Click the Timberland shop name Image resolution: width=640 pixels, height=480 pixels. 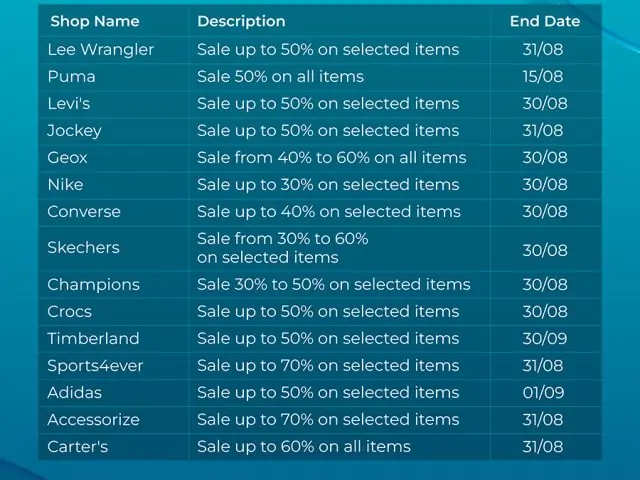coord(93,338)
